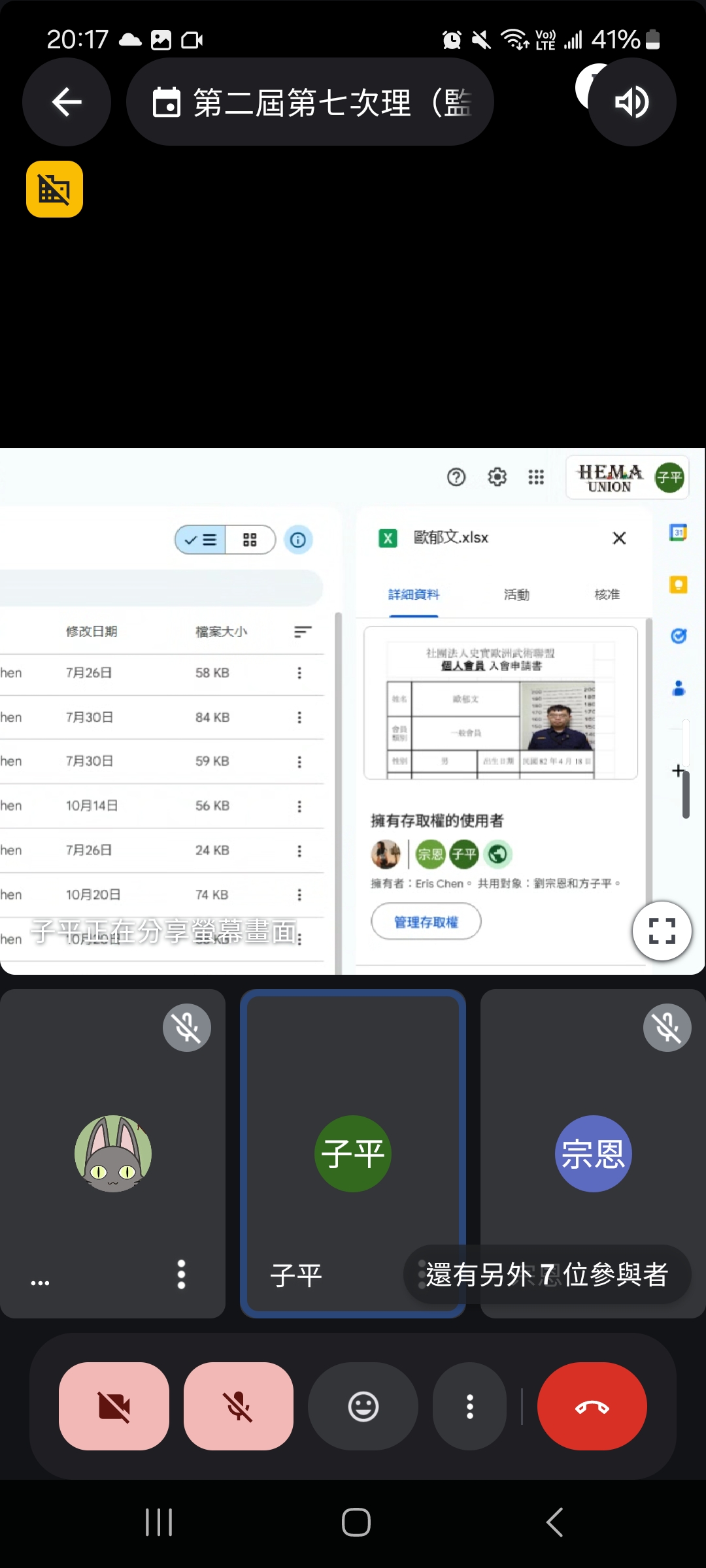
Task: Switch to the 活動 tab
Action: pyautogui.click(x=516, y=595)
